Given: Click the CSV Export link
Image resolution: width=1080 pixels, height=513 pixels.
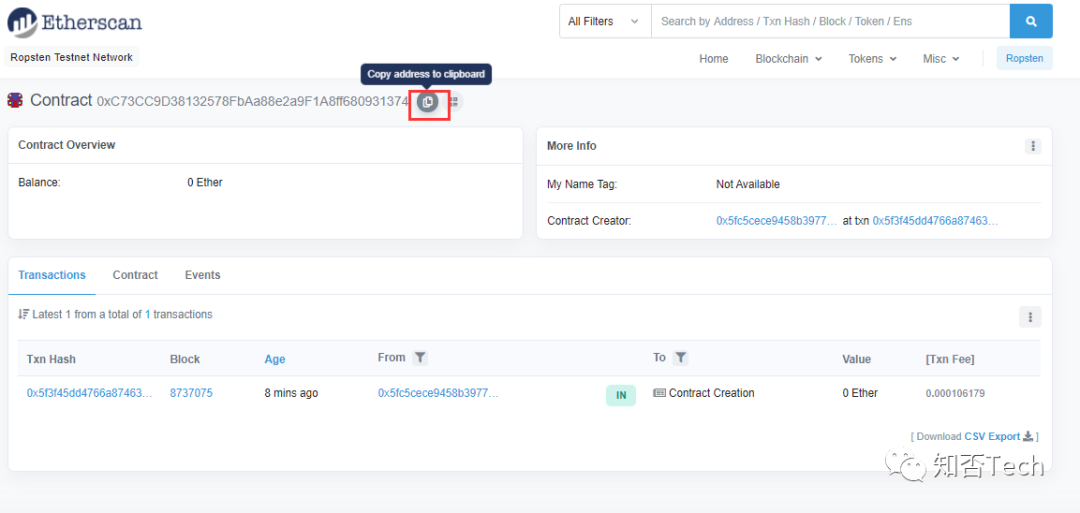Looking at the screenshot, I should (x=993, y=437).
